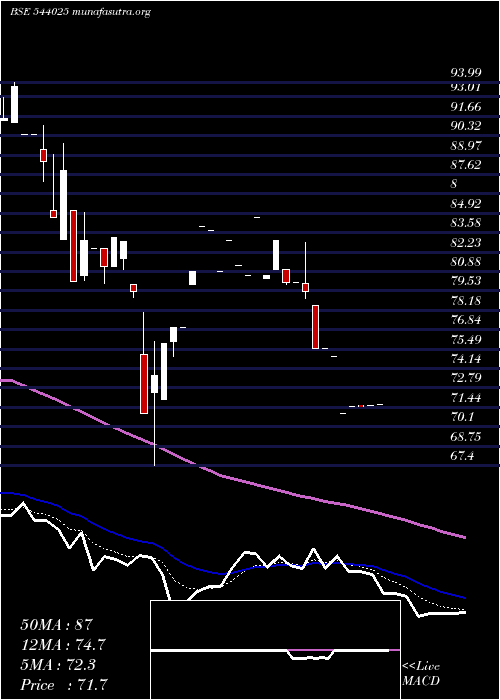The height and width of the screenshot is (700, 500).
Task: Click the '50MA : 87' readout
Action: [57, 625]
